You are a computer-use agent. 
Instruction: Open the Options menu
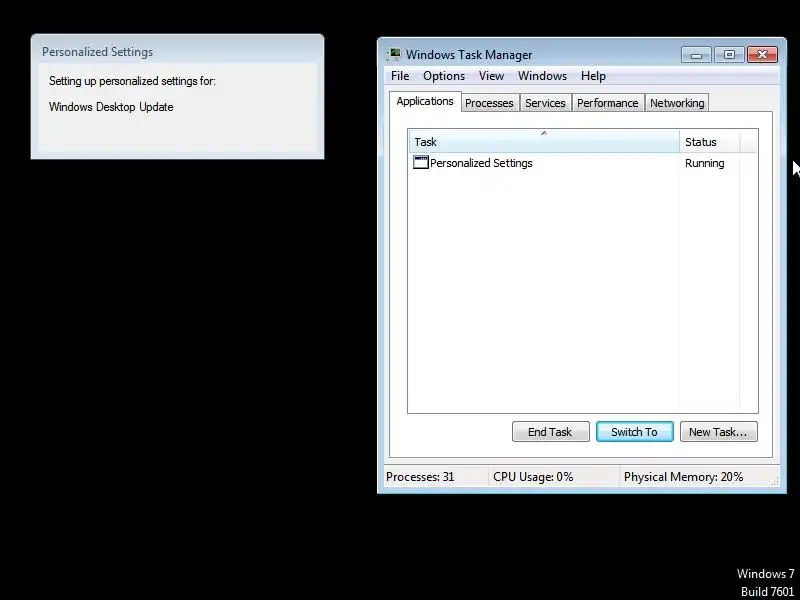pyautogui.click(x=444, y=76)
